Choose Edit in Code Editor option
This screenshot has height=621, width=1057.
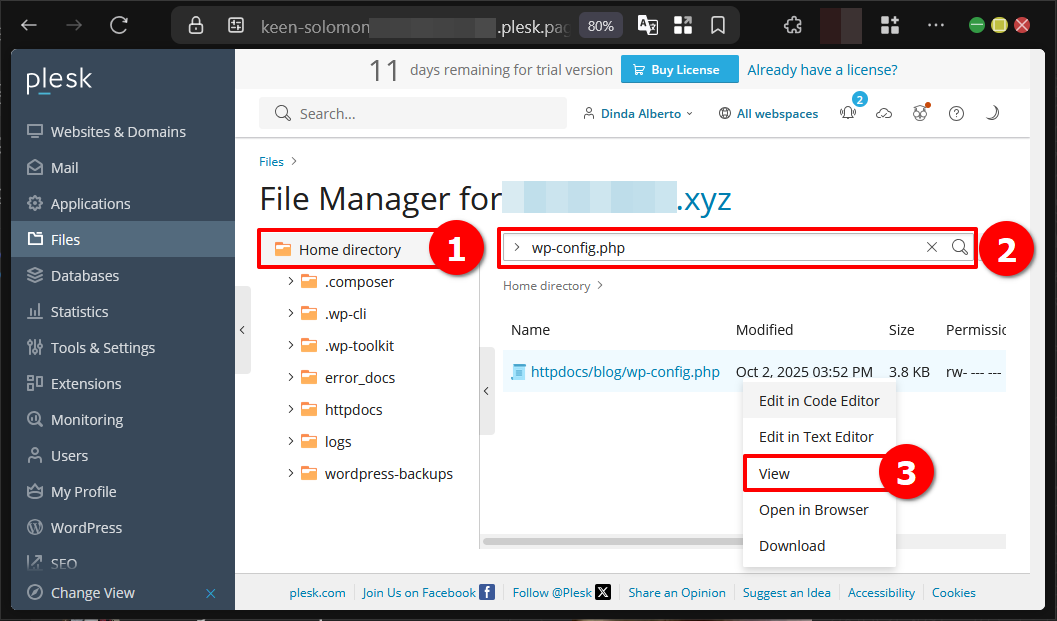(818, 401)
